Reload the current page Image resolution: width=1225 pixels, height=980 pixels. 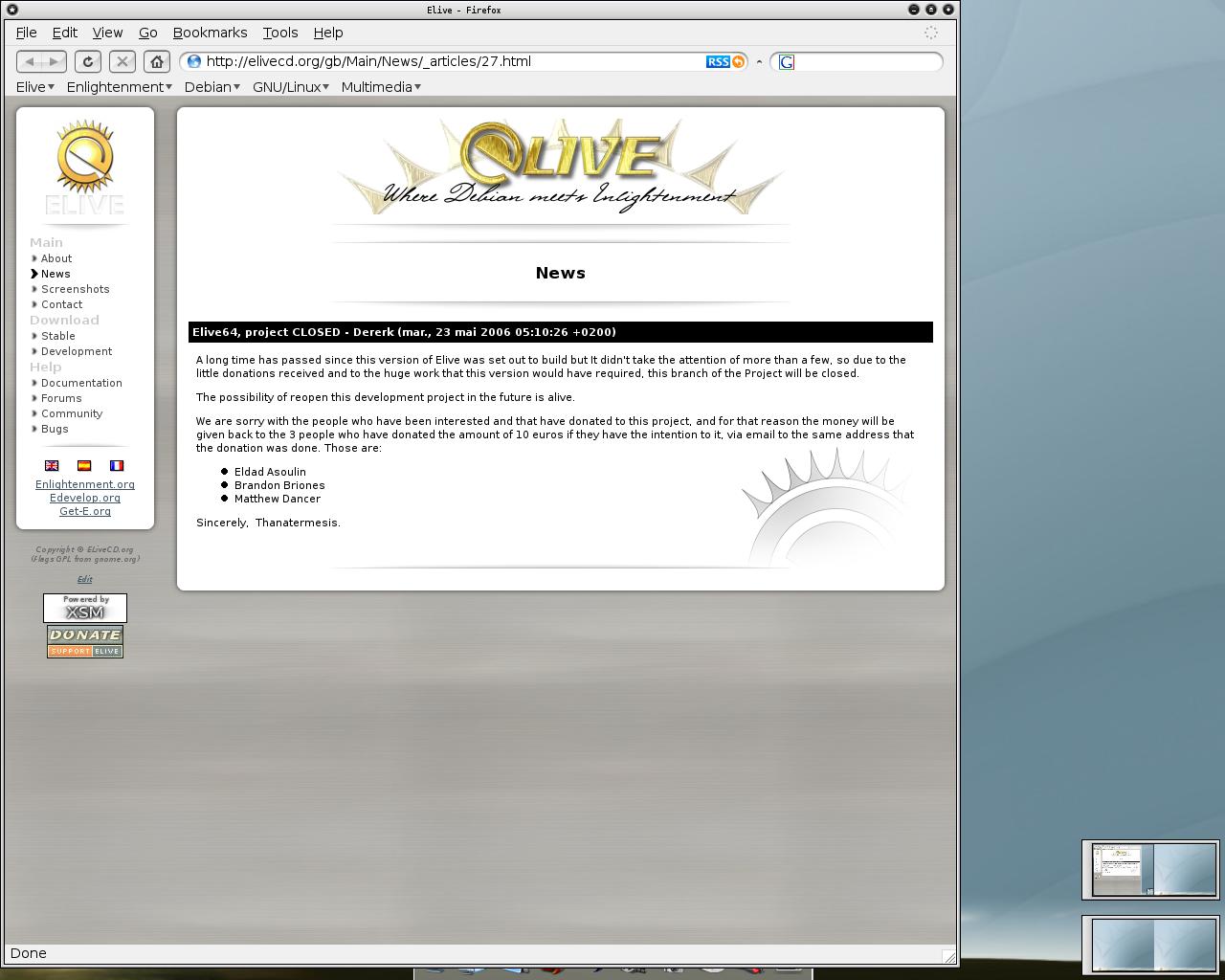tap(88, 61)
